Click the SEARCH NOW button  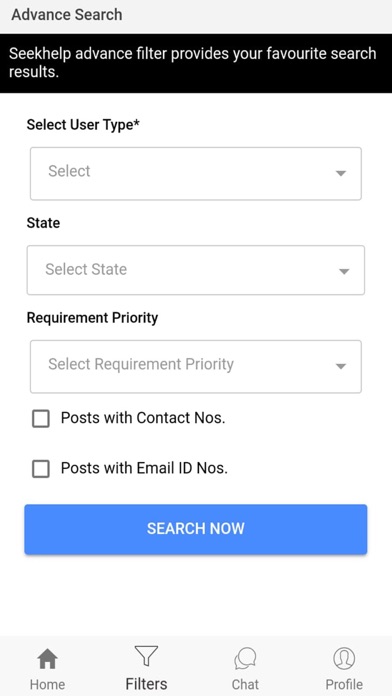196,529
